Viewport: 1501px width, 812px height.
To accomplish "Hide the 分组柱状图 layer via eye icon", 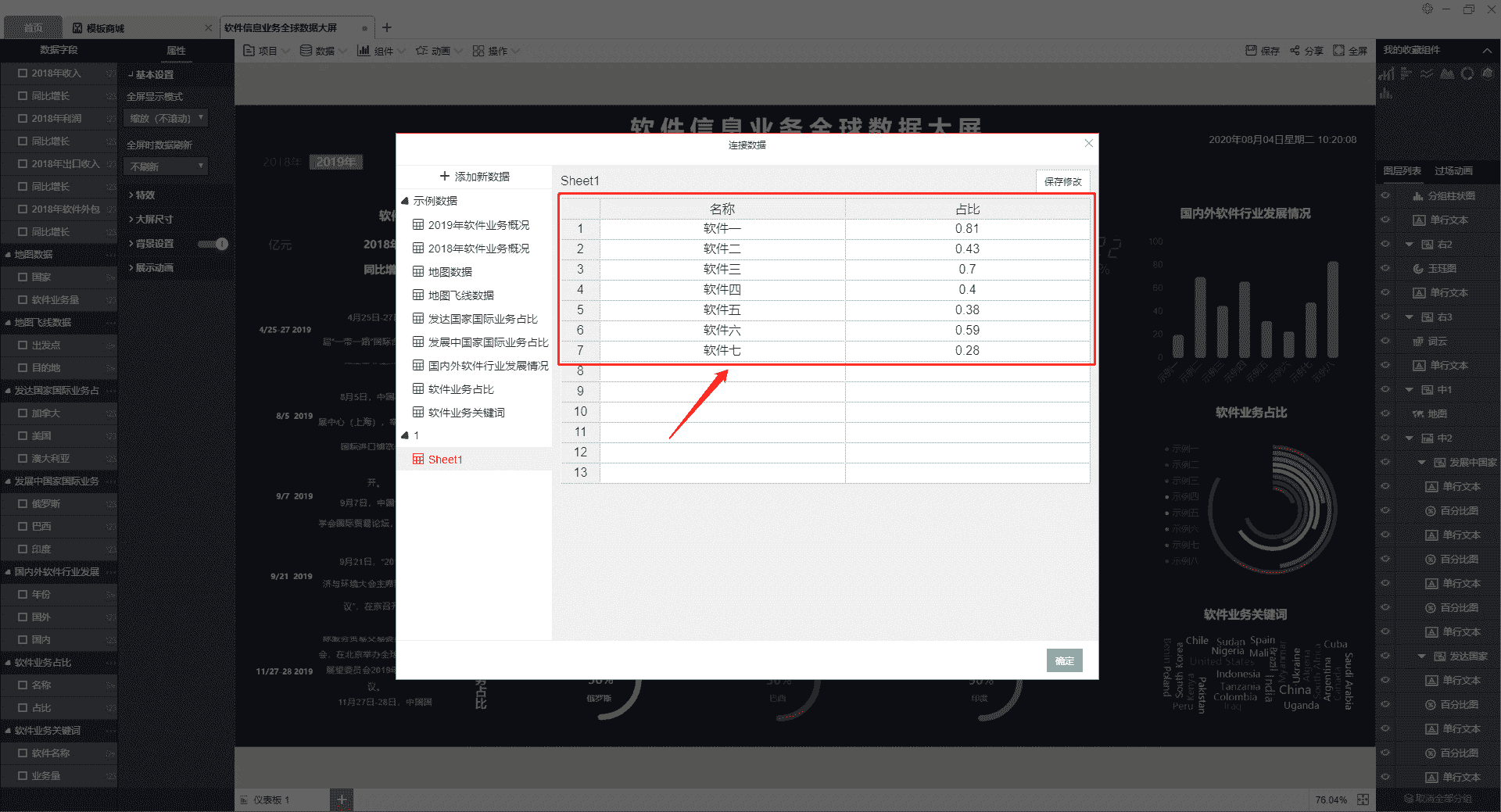I will [x=1385, y=196].
